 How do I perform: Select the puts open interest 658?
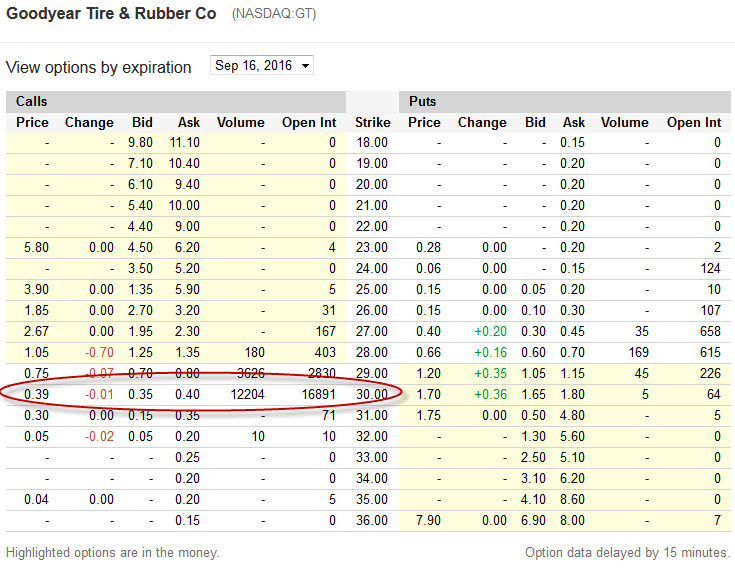pos(710,331)
